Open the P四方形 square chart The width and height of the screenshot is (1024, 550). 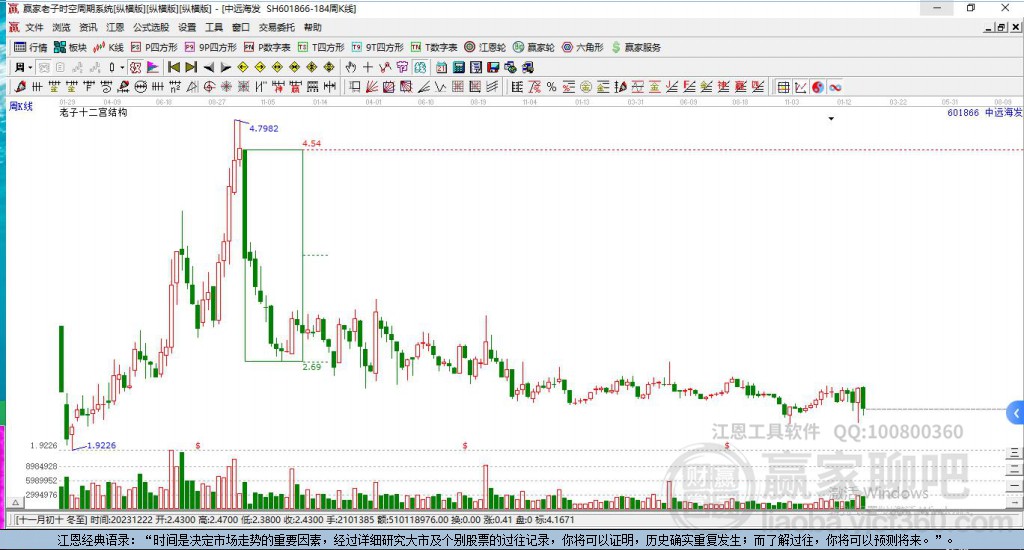pos(154,47)
